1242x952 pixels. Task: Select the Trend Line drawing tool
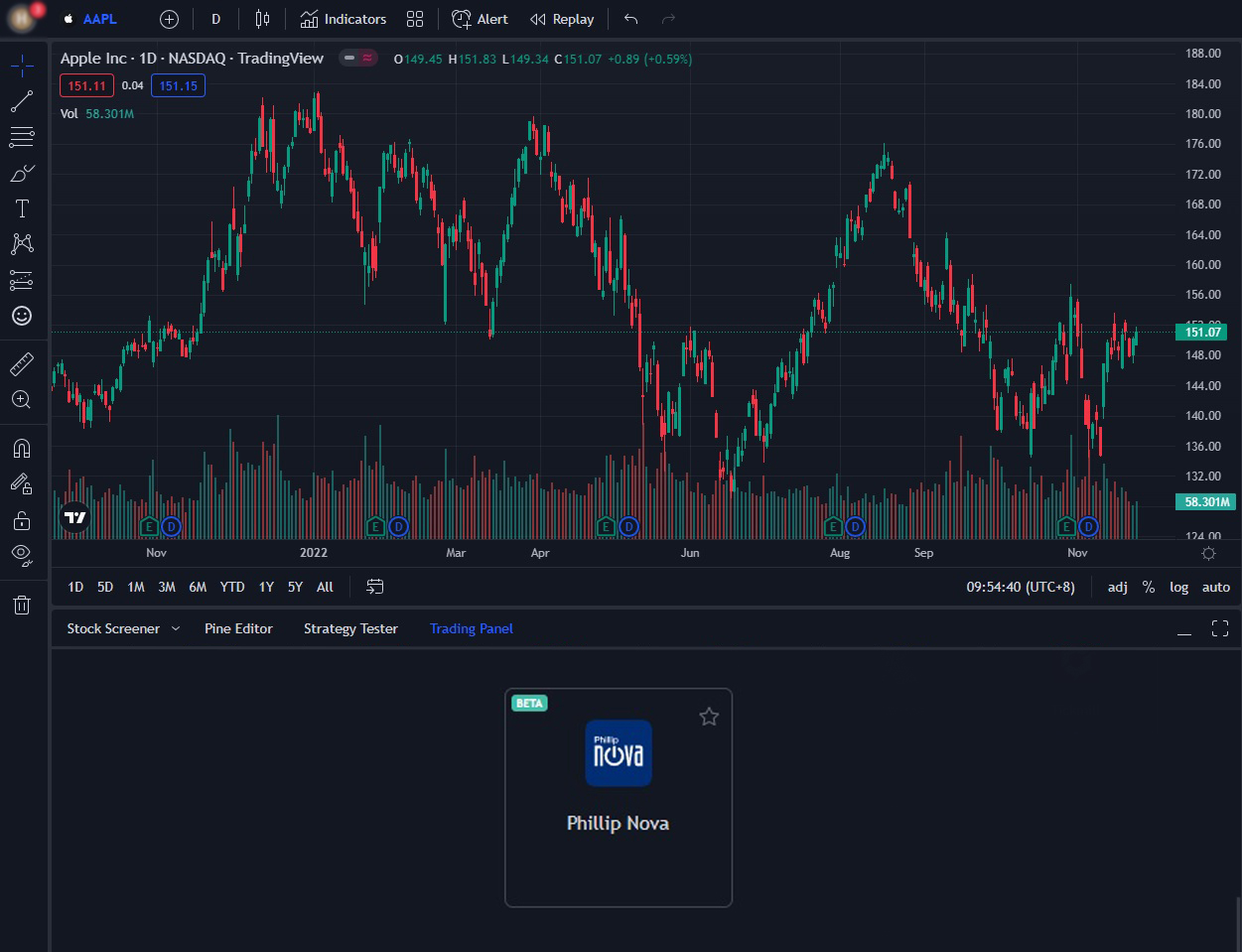[x=22, y=100]
